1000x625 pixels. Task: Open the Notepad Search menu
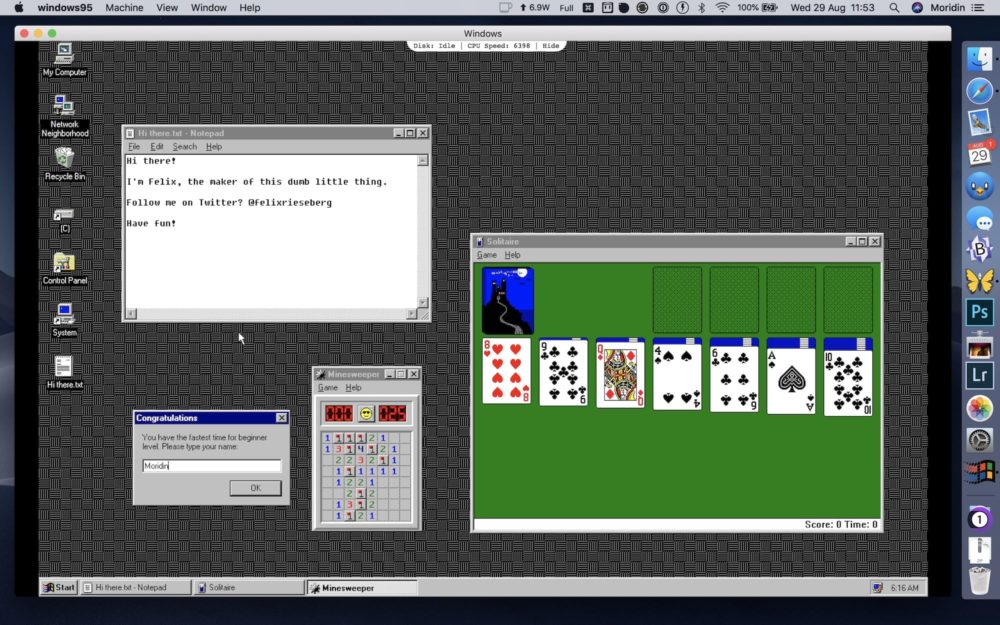(185, 147)
